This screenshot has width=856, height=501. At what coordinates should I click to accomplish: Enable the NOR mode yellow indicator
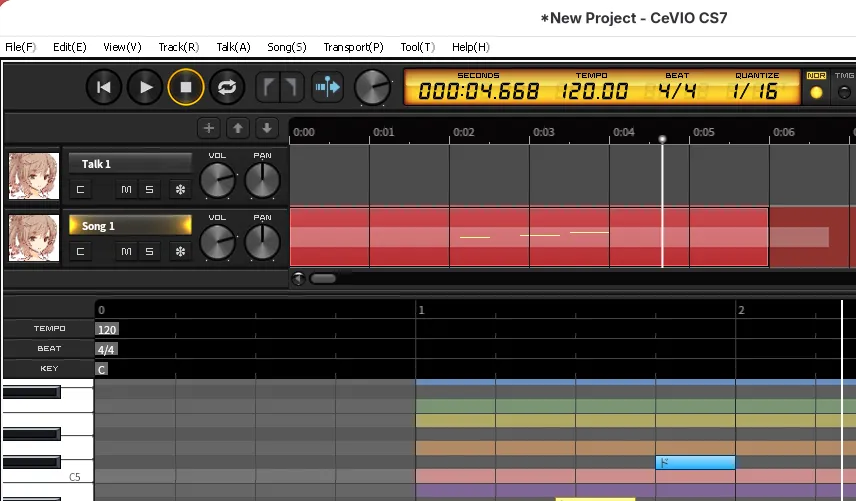[816, 92]
